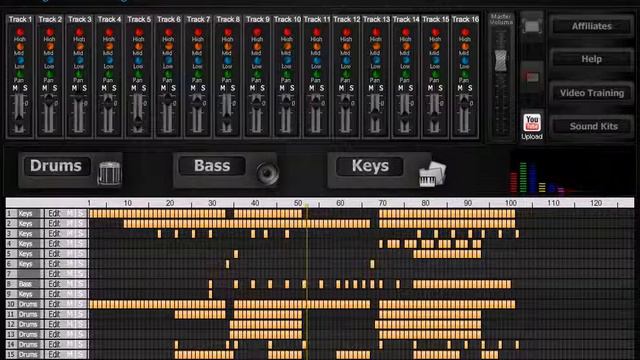Image resolution: width=640 pixels, height=360 pixels.
Task: Open Video Training
Action: 592,93
